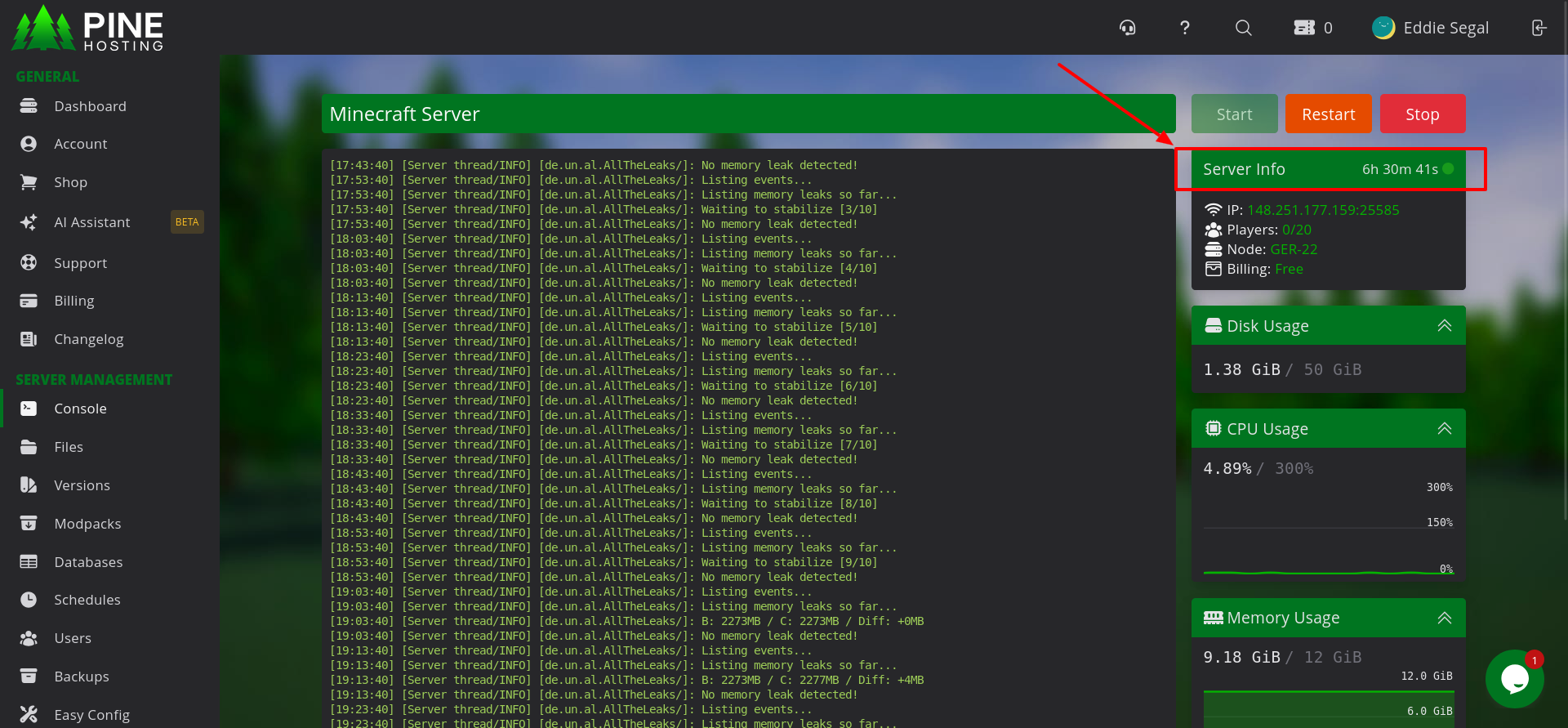Click the page vertical scrollbar
Image resolution: width=1568 pixels, height=728 pixels.
click(1565, 261)
